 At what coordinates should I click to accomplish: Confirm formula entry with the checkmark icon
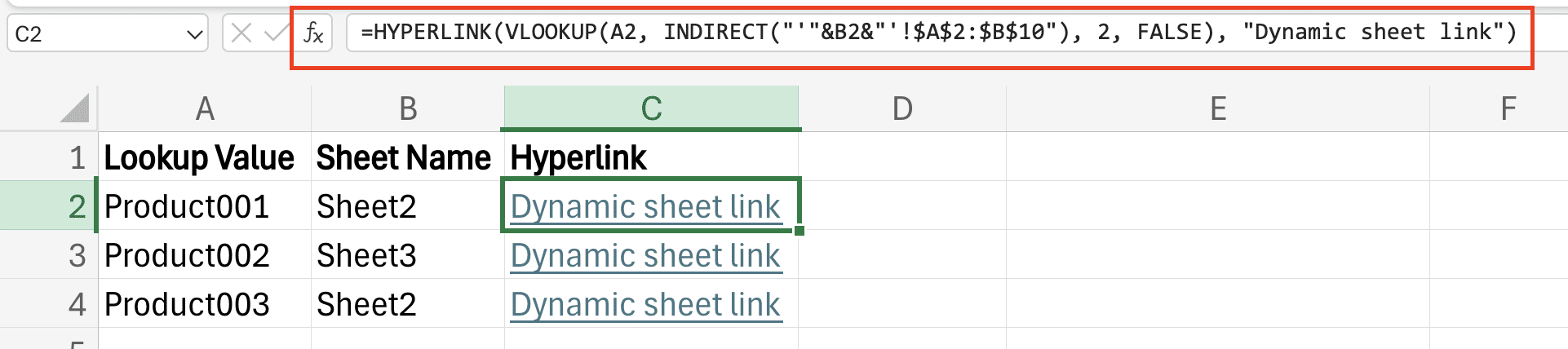pyautogui.click(x=277, y=33)
